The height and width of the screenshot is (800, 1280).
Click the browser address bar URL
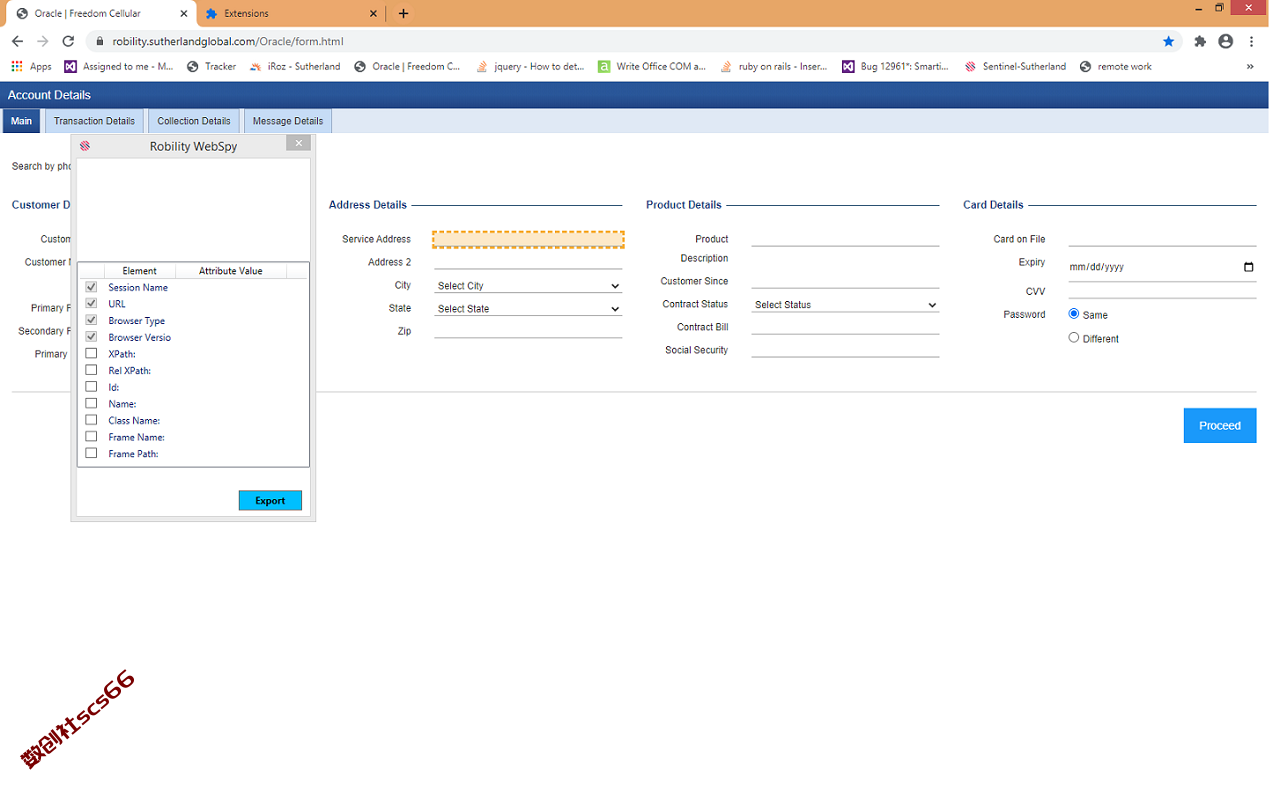[x=228, y=41]
